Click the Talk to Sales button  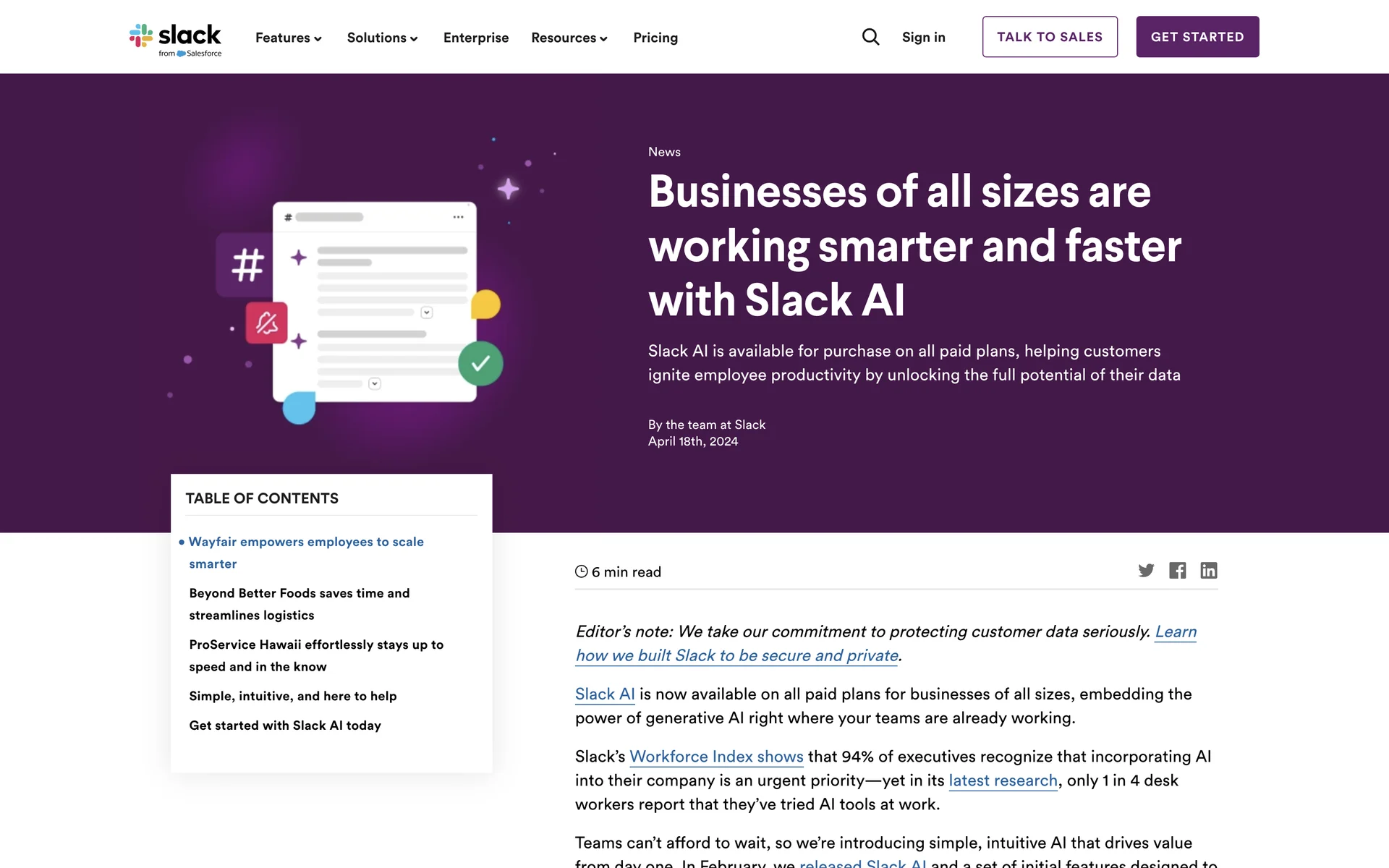pyautogui.click(x=1050, y=37)
